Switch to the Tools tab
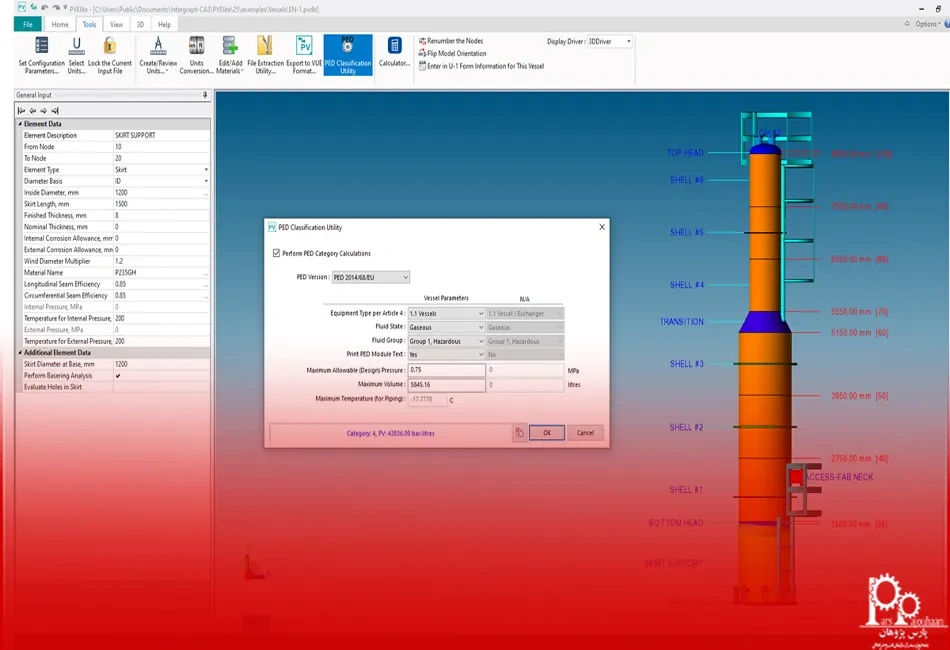This screenshot has width=950, height=650. pos(89,24)
